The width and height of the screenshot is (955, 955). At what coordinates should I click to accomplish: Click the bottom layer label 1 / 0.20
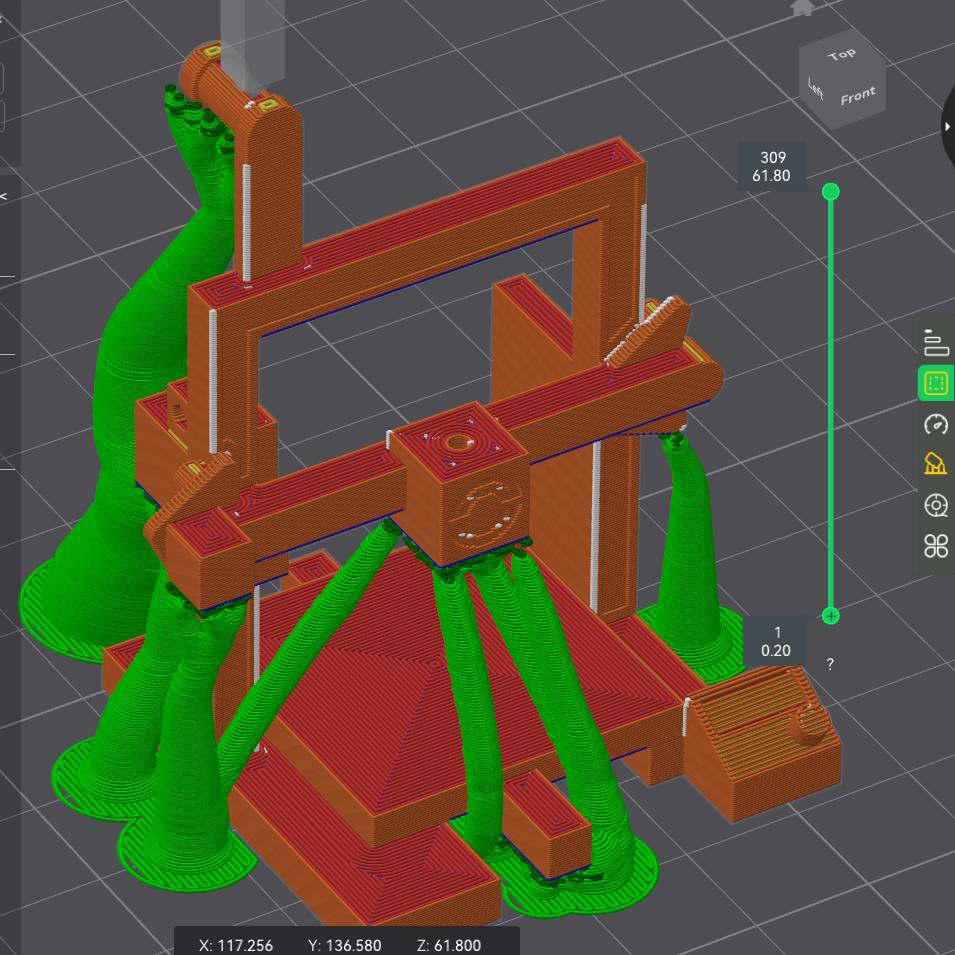tap(775, 641)
